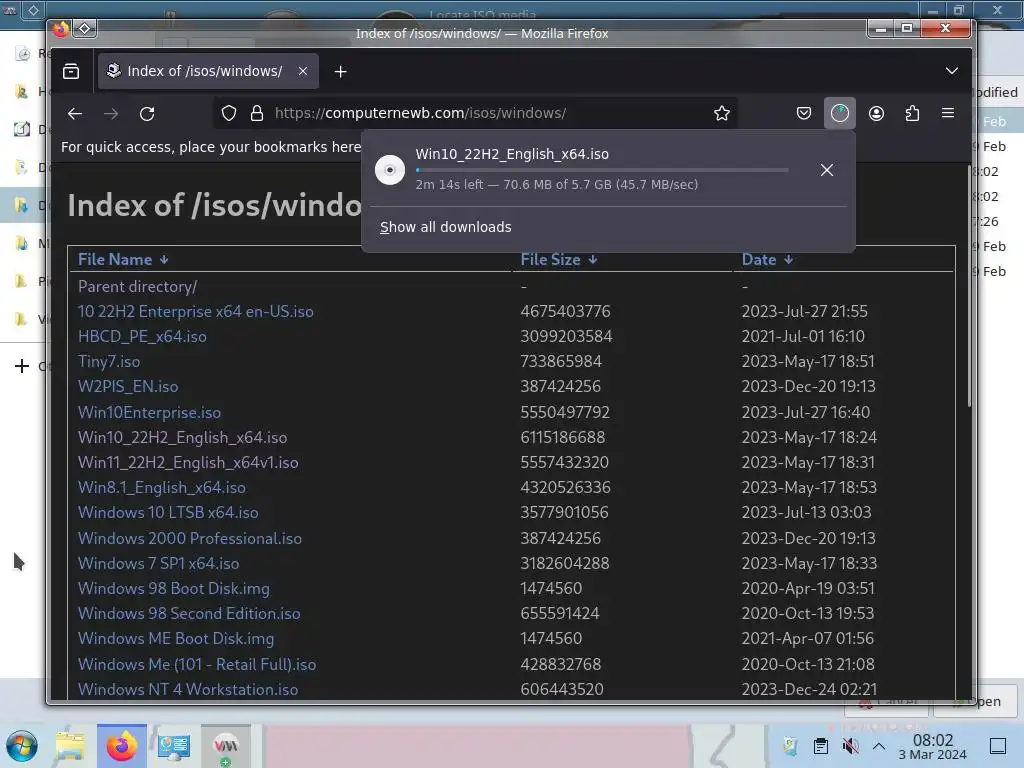Go back using the Firefox back arrow
The height and width of the screenshot is (768, 1024).
[75, 114]
